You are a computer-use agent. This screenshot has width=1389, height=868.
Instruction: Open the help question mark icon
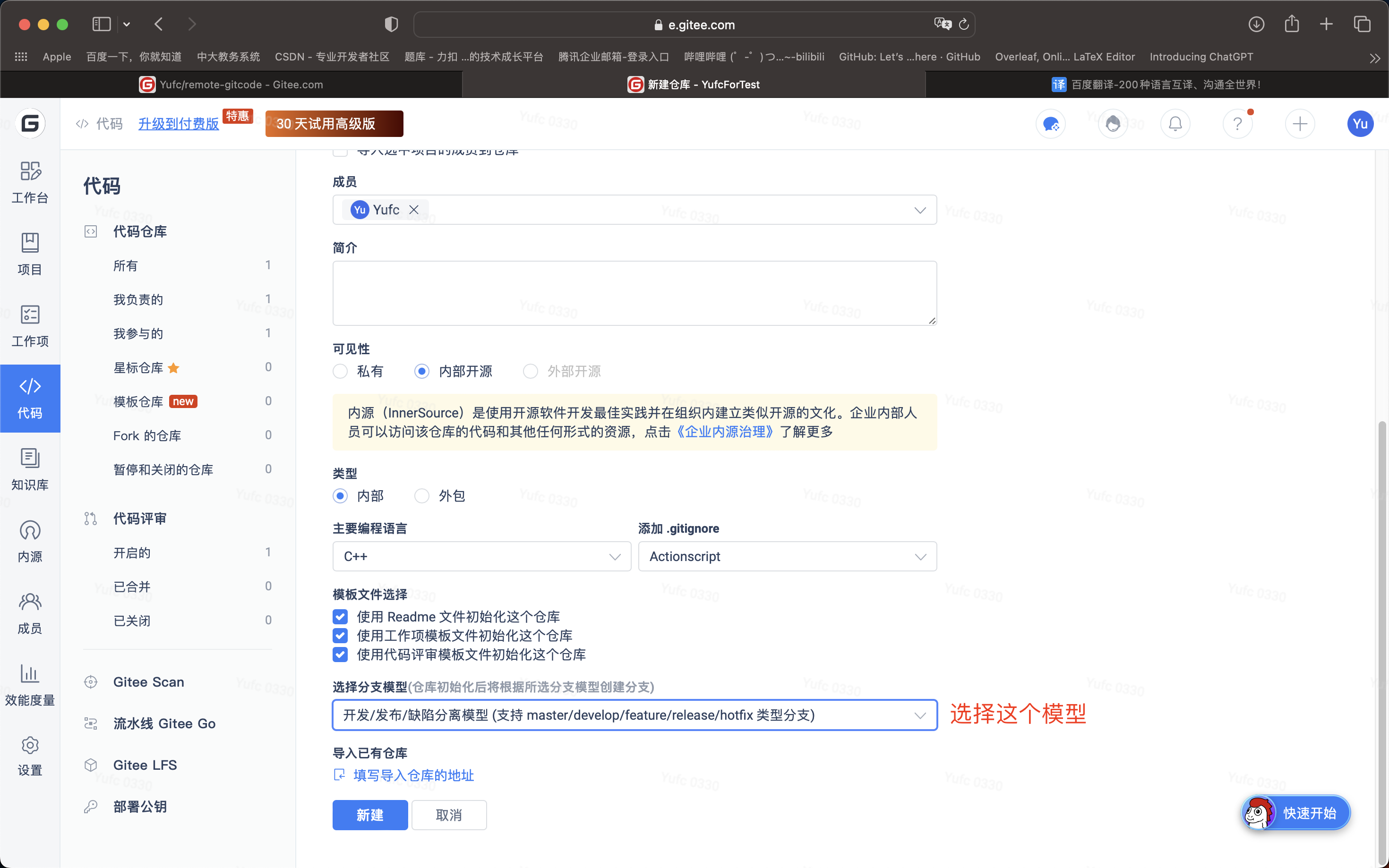click(x=1237, y=124)
